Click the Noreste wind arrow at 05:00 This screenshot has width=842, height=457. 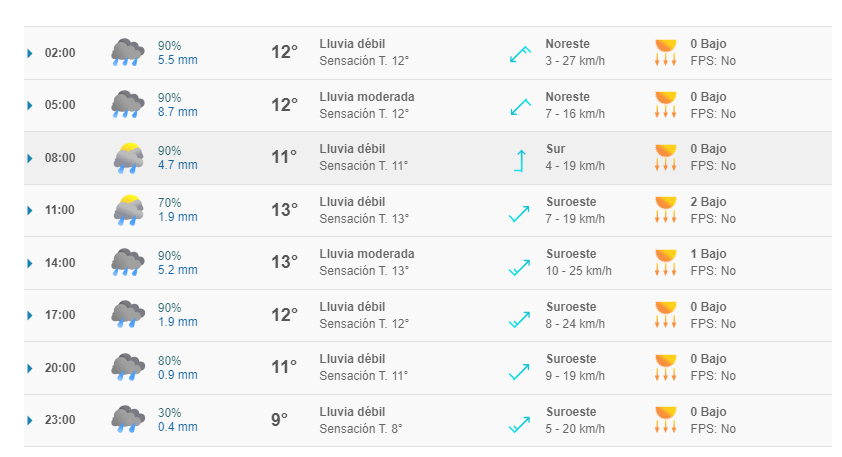pyautogui.click(x=520, y=105)
